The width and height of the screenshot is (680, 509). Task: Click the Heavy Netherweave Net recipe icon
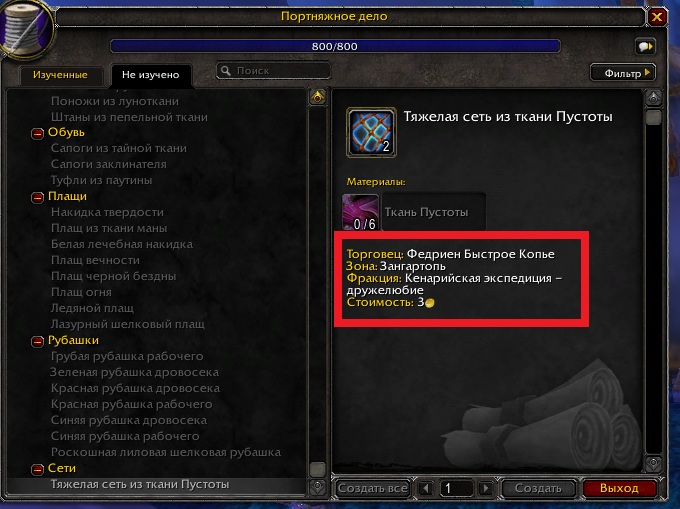coord(371,132)
